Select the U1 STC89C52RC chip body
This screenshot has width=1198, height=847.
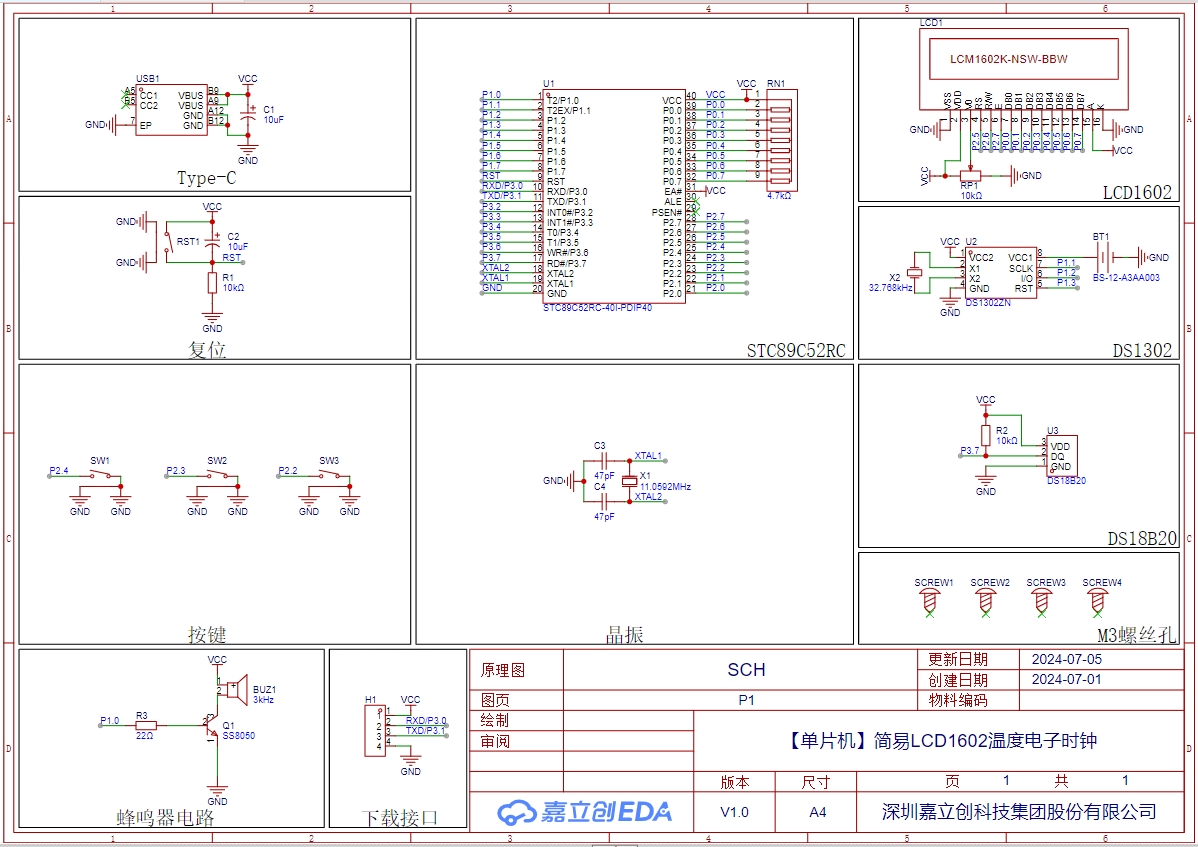[615, 196]
